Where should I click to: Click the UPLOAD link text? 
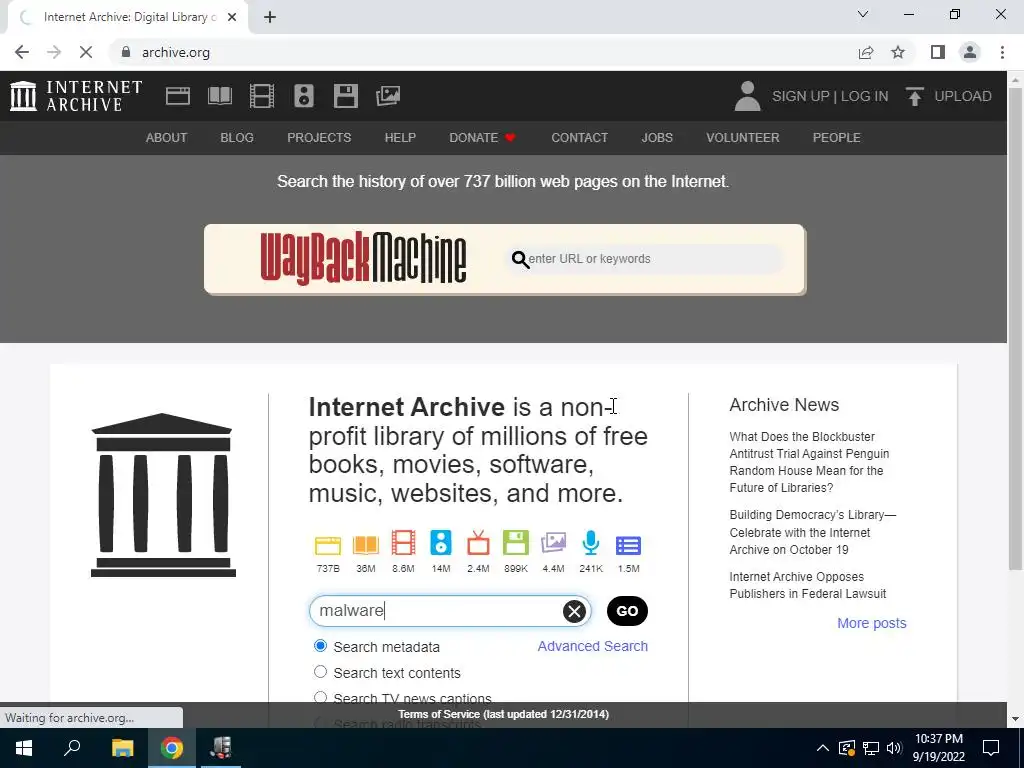point(963,96)
